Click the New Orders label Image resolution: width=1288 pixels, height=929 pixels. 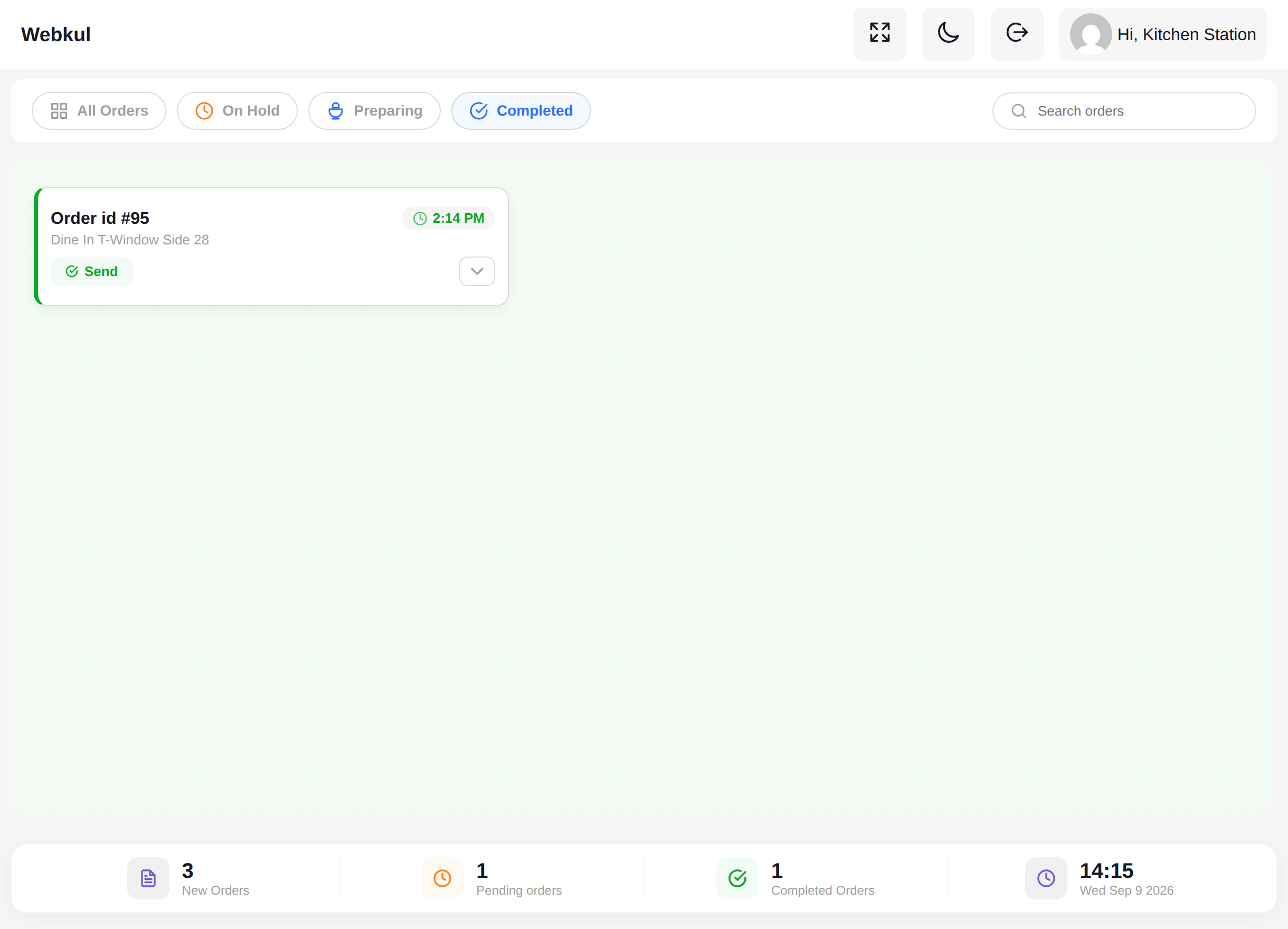(215, 890)
